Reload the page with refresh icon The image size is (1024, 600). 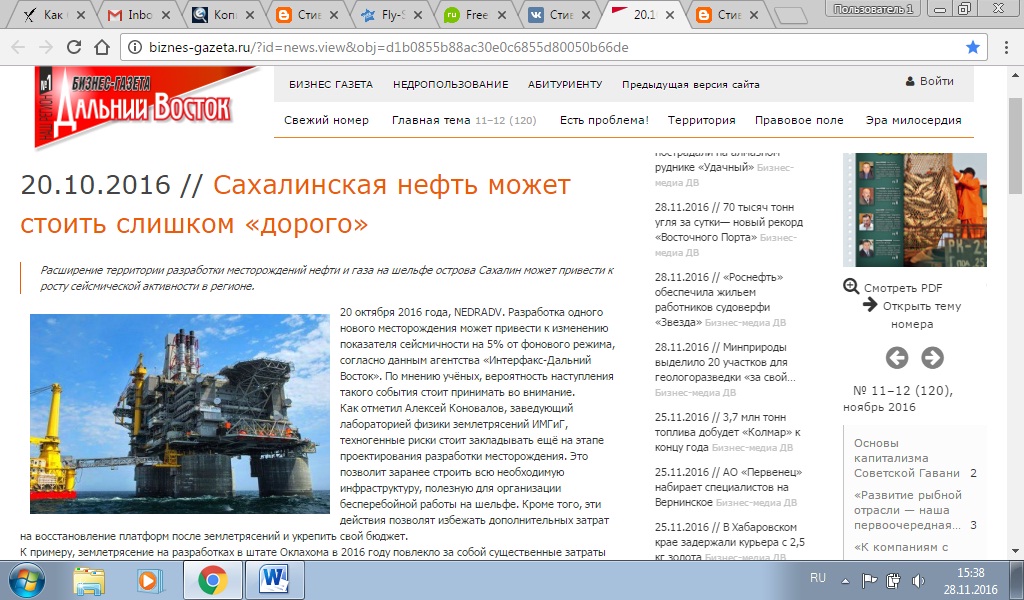[x=74, y=47]
